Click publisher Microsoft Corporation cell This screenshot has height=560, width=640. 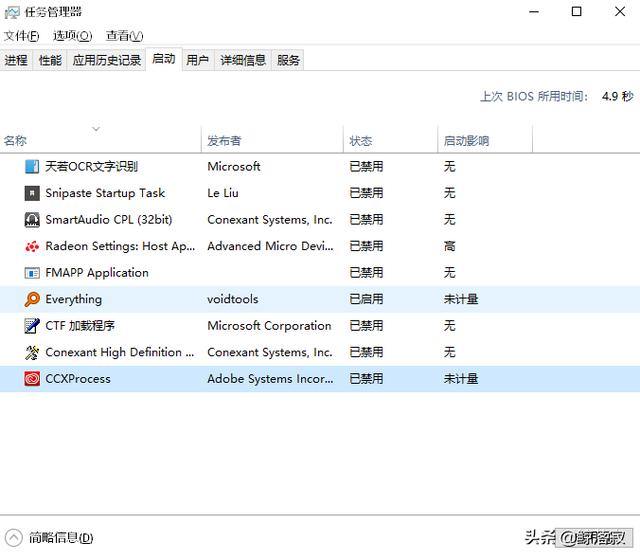tap(269, 326)
